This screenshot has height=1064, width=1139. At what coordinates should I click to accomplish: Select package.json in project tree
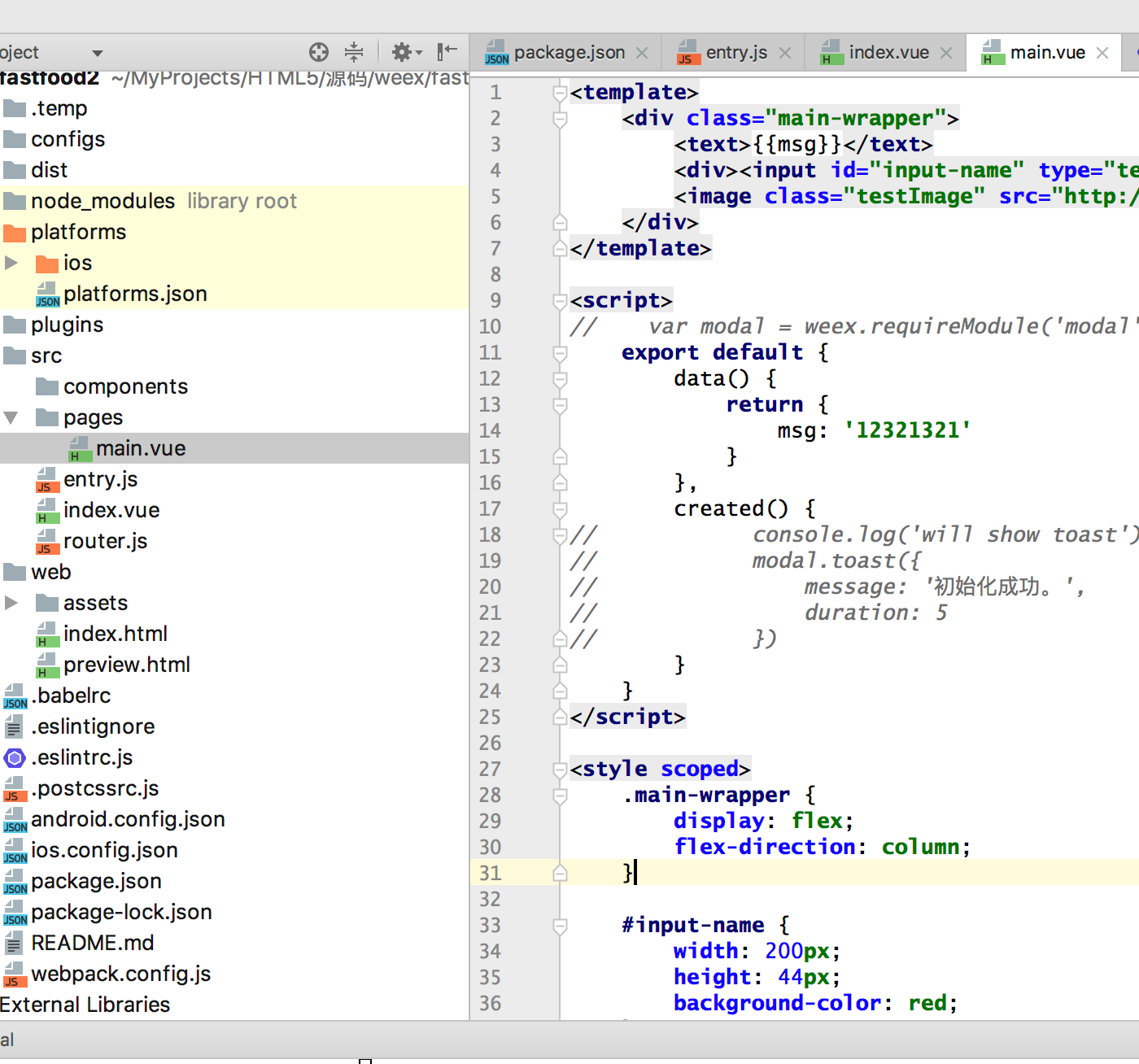click(83, 881)
